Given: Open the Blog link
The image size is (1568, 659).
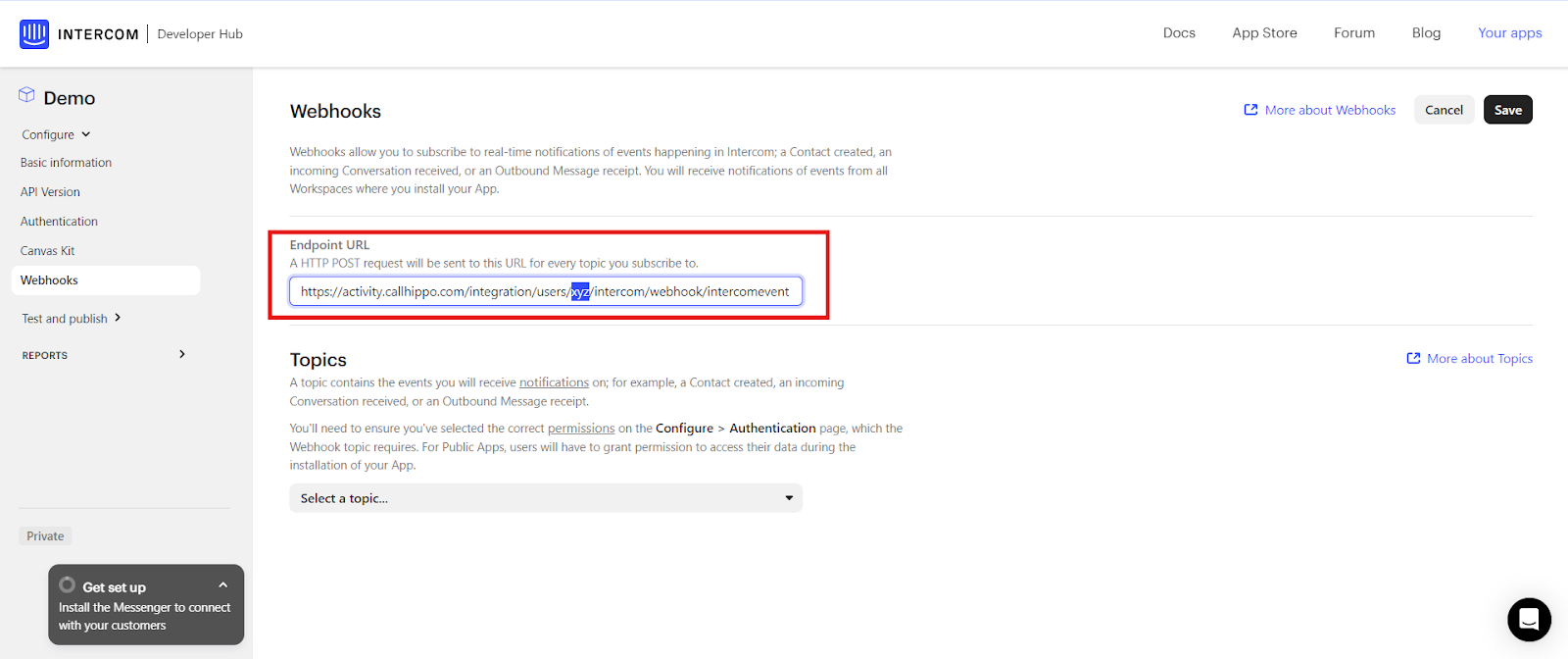Looking at the screenshot, I should 1426,33.
